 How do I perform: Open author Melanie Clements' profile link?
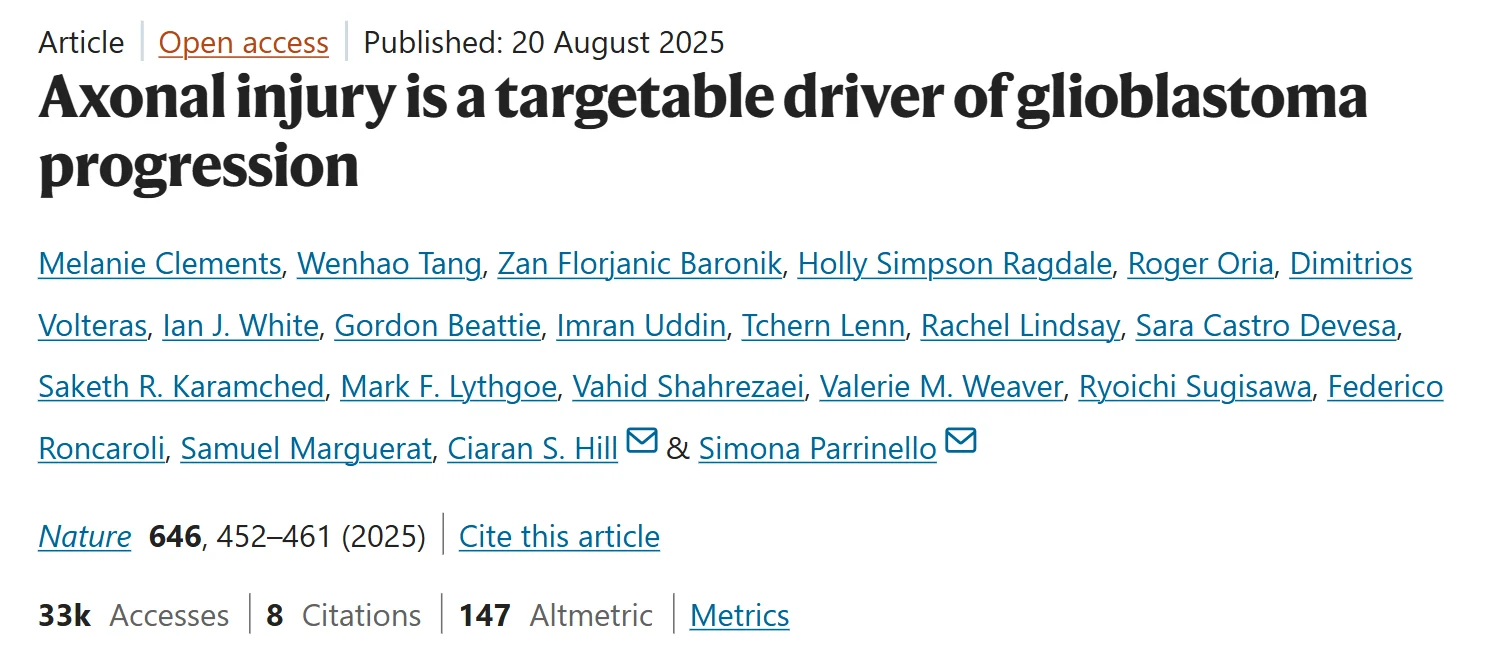[160, 264]
